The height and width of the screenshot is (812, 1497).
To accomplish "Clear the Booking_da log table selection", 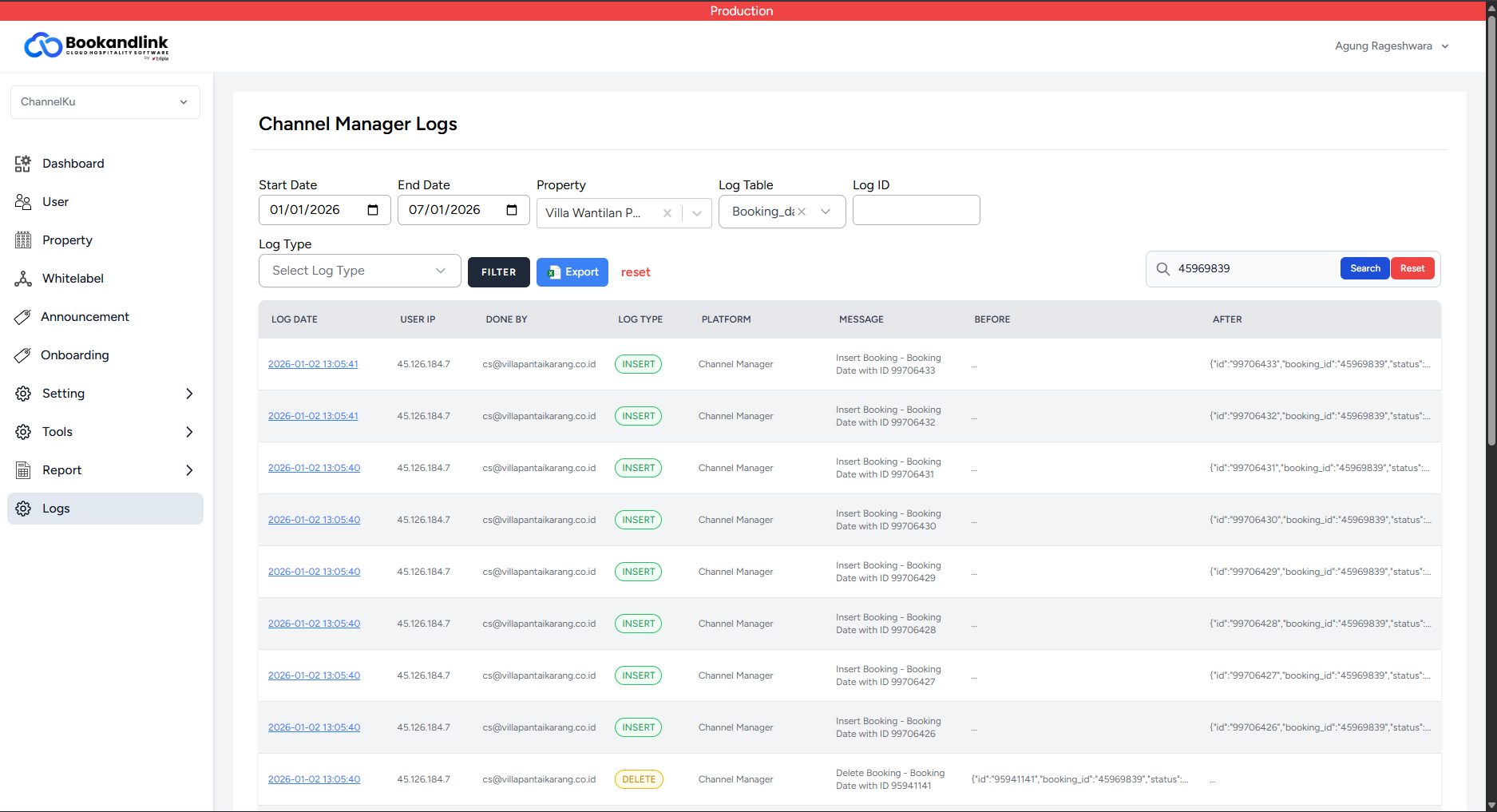I will tap(802, 212).
